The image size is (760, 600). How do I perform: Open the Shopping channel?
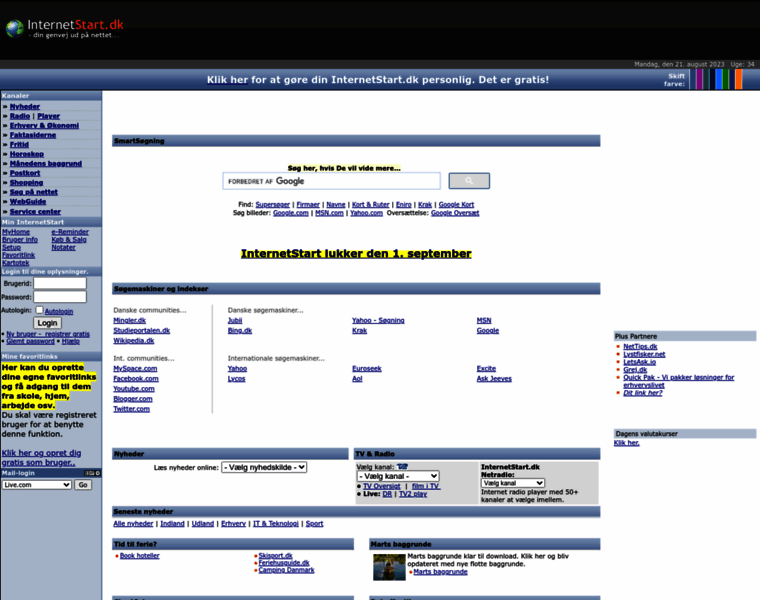tap(26, 183)
